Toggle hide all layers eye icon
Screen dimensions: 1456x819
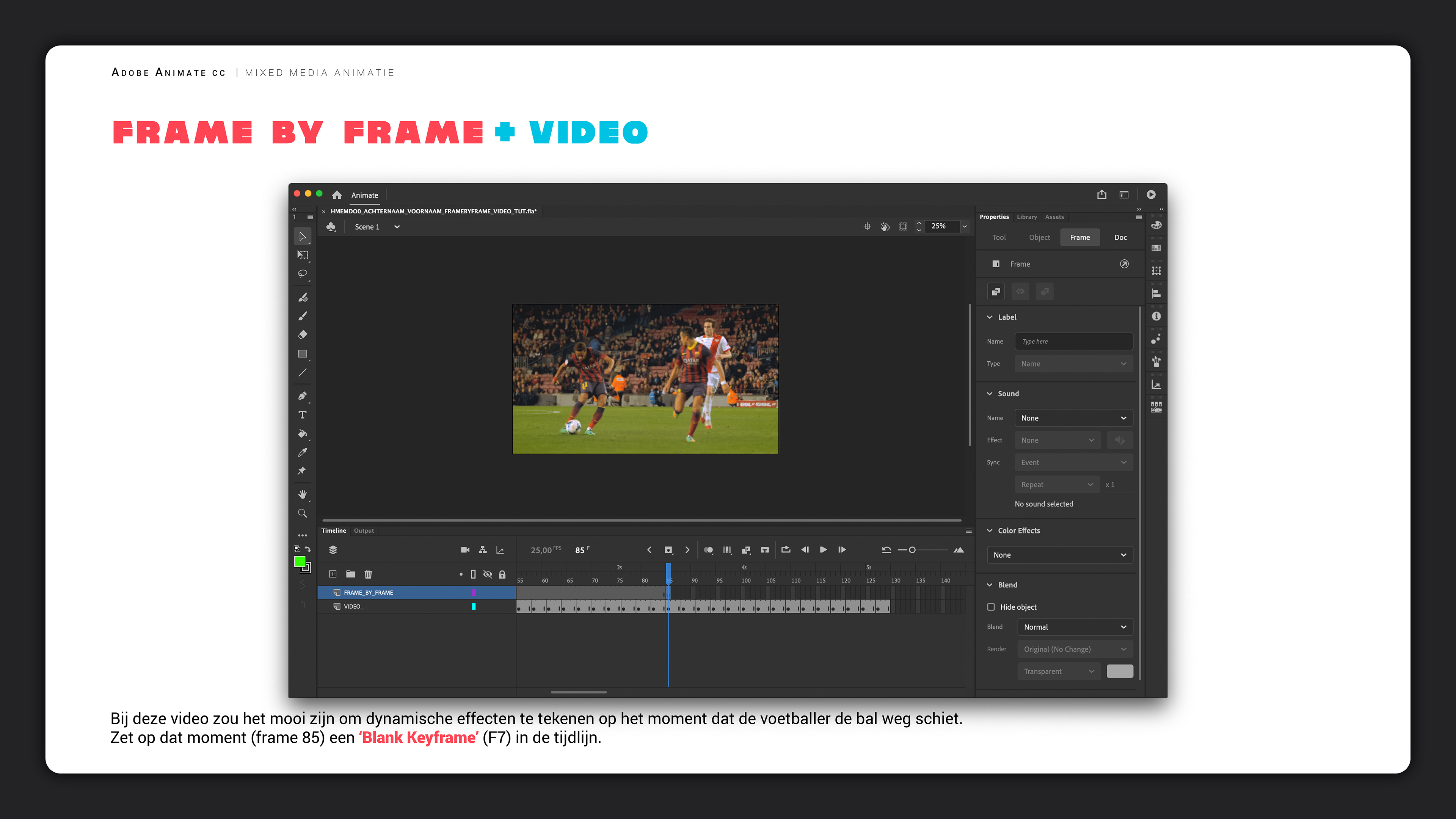tap(487, 574)
